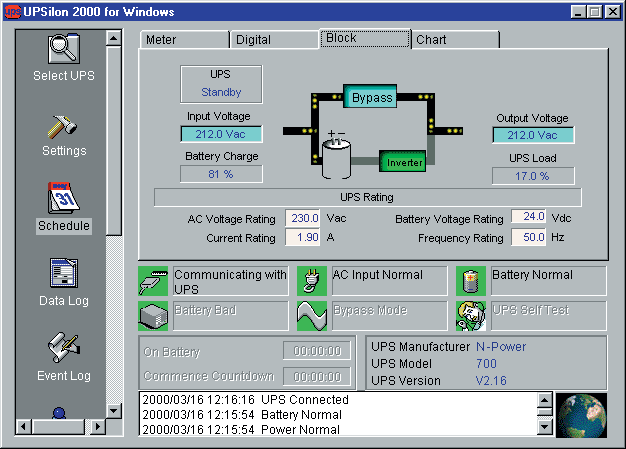Click the spinning globe icon
The height and width of the screenshot is (449, 626).
[581, 415]
